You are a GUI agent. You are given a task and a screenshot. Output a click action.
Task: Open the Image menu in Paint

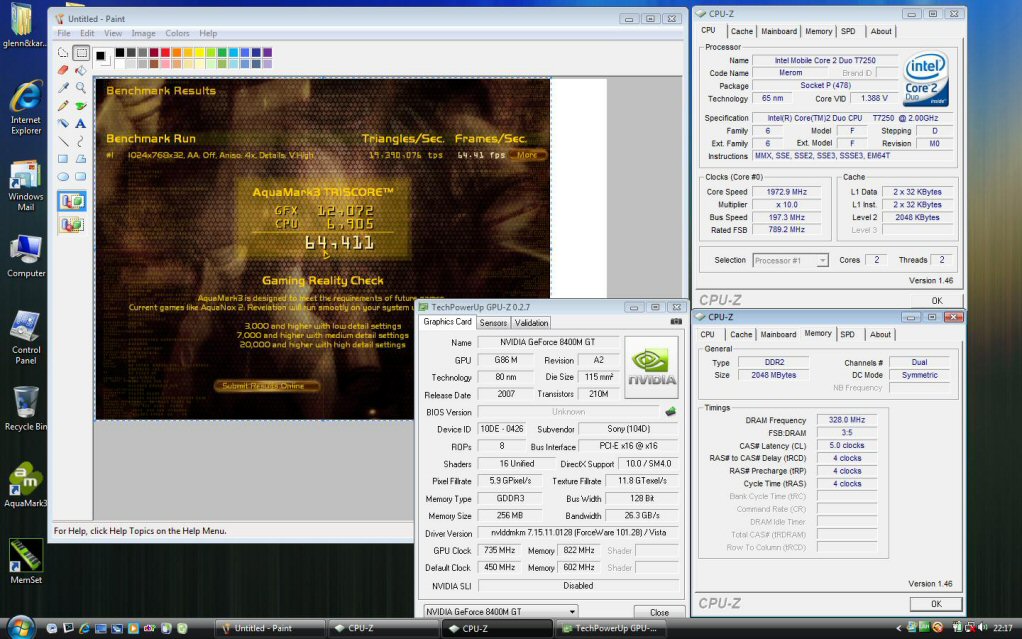[143, 33]
